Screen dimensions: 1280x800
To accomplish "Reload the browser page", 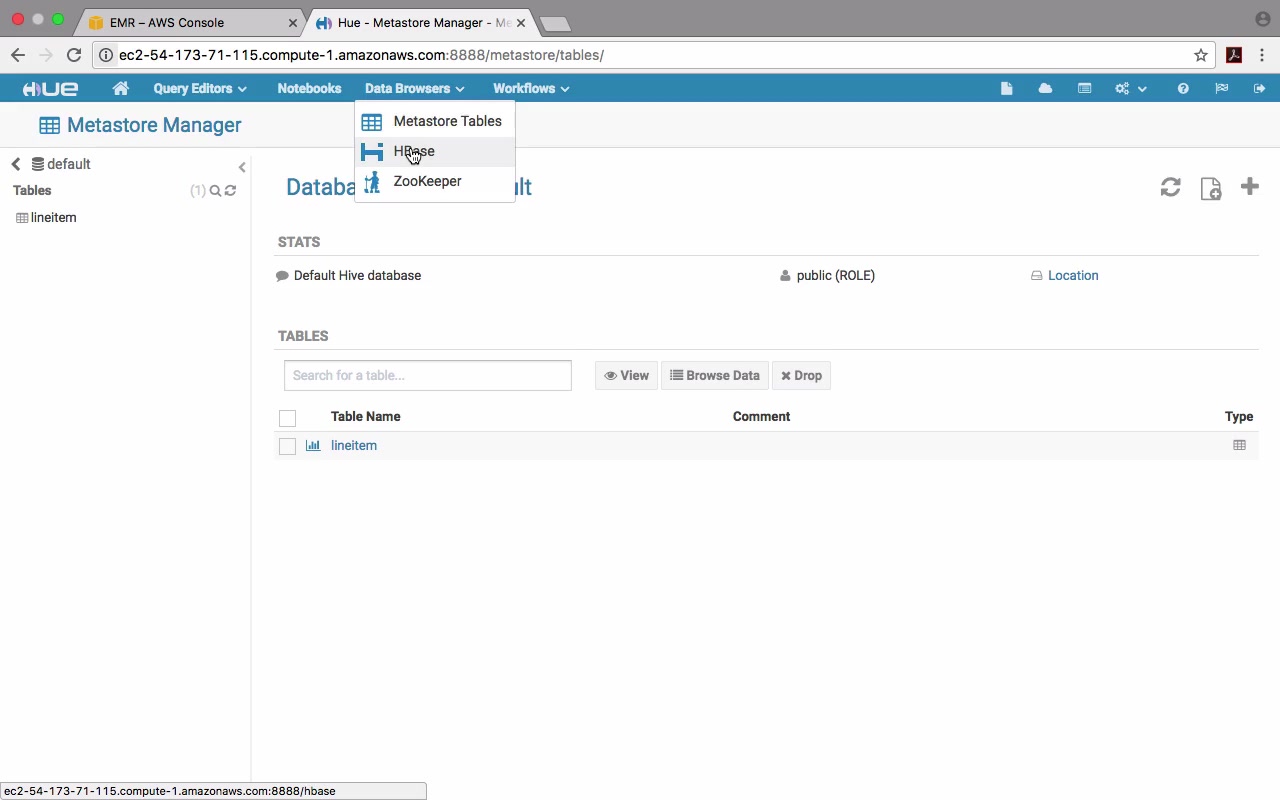I will [x=74, y=55].
